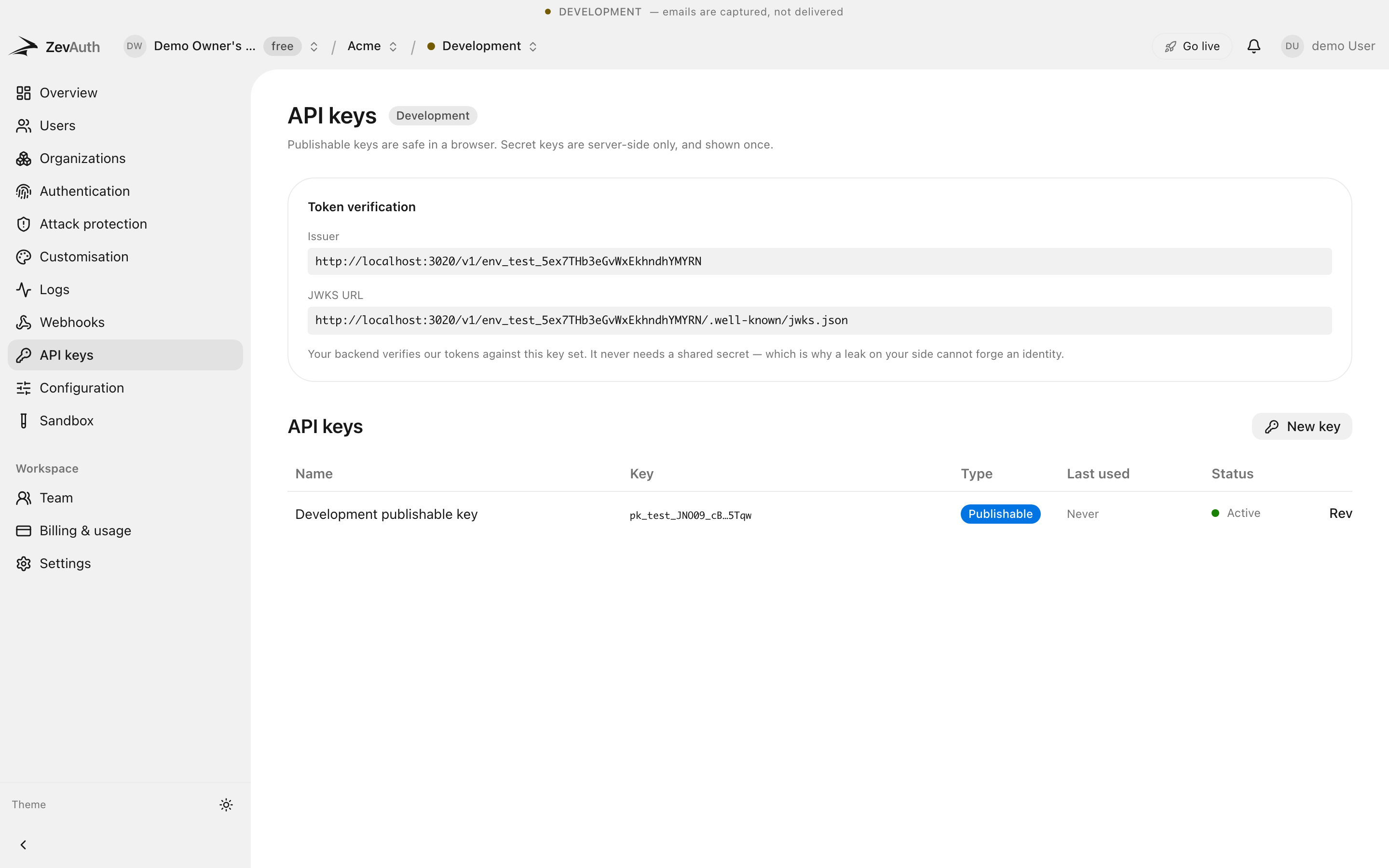The image size is (1389, 868).
Task: Click the DU user avatar
Action: [1292, 46]
